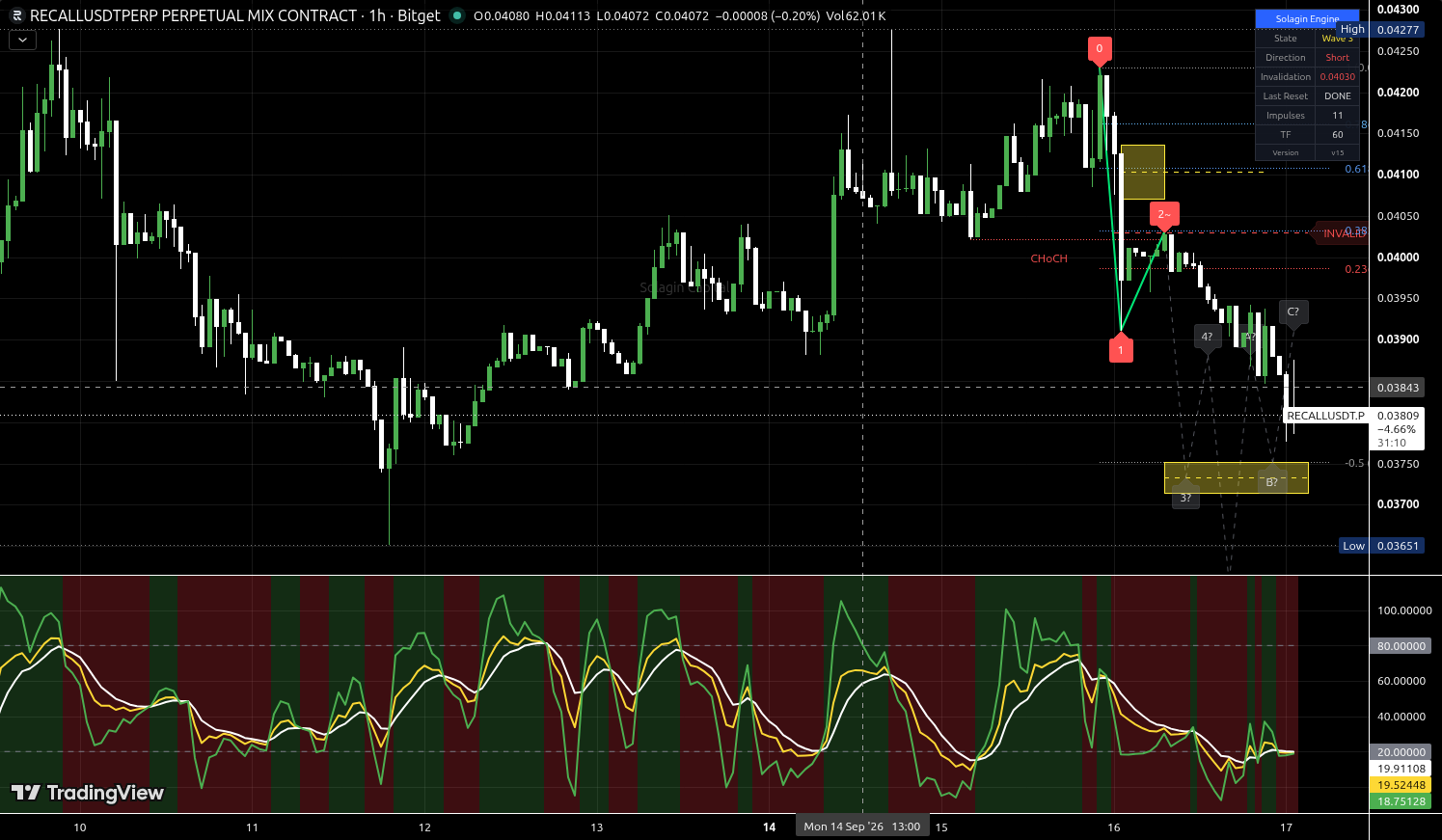The image size is (1442, 840).
Task: Click the RECALLUSDT symbol logo icon
Action: click(16, 15)
